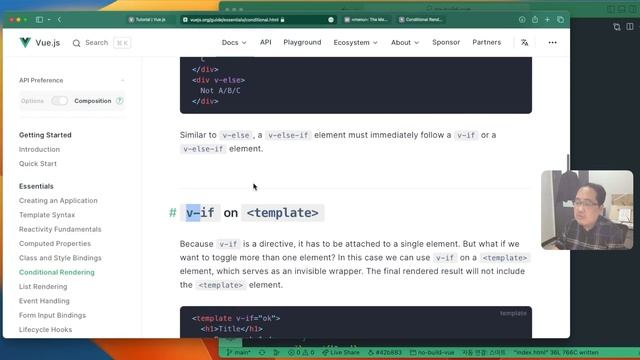The image size is (640, 360).
Task: Click the no-build-vue item in status bar
Action: click(x=432, y=352)
